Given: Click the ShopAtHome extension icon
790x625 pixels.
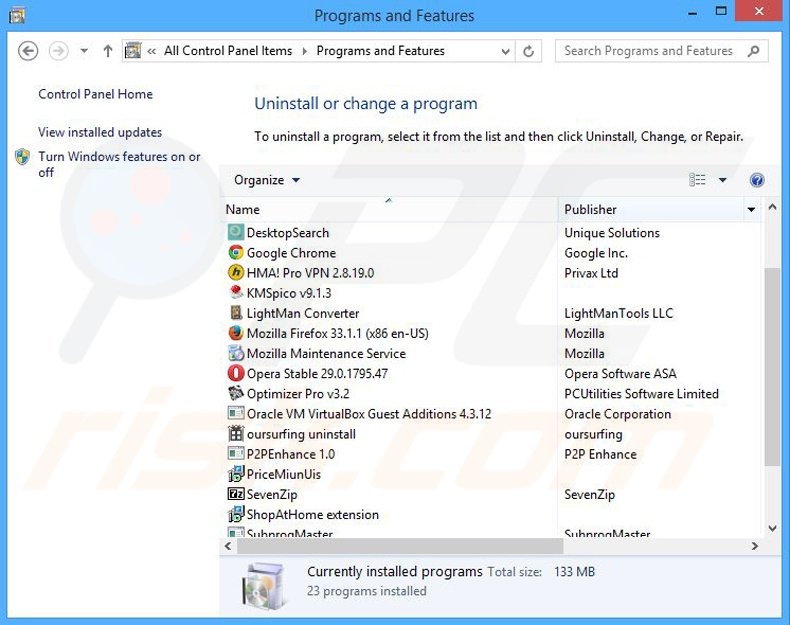Looking at the screenshot, I should [235, 514].
